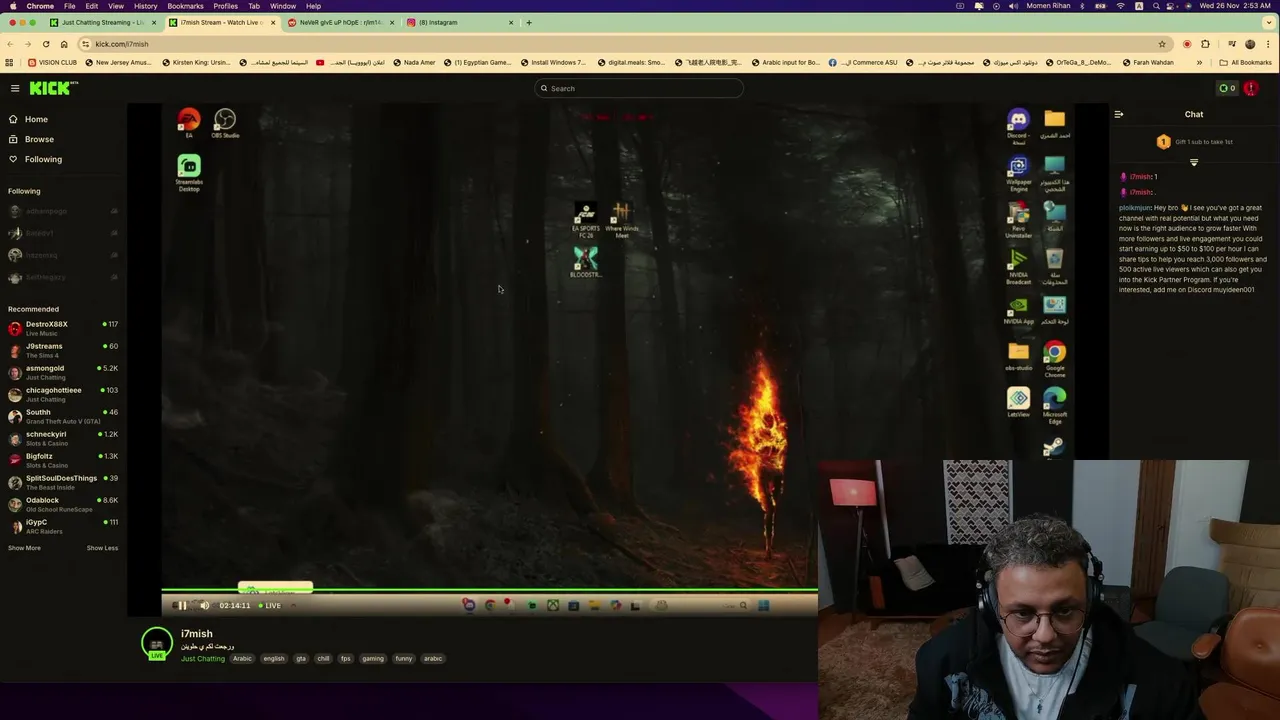This screenshot has height=720, width=1280.
Task: Go to Home in Kick sidebar
Action: tap(36, 119)
